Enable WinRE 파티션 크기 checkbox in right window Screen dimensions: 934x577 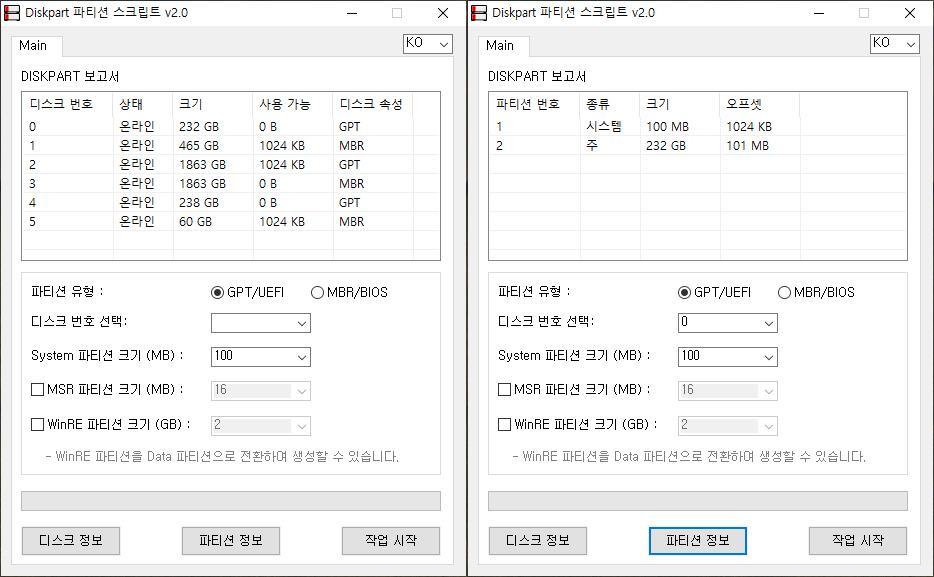click(x=504, y=424)
